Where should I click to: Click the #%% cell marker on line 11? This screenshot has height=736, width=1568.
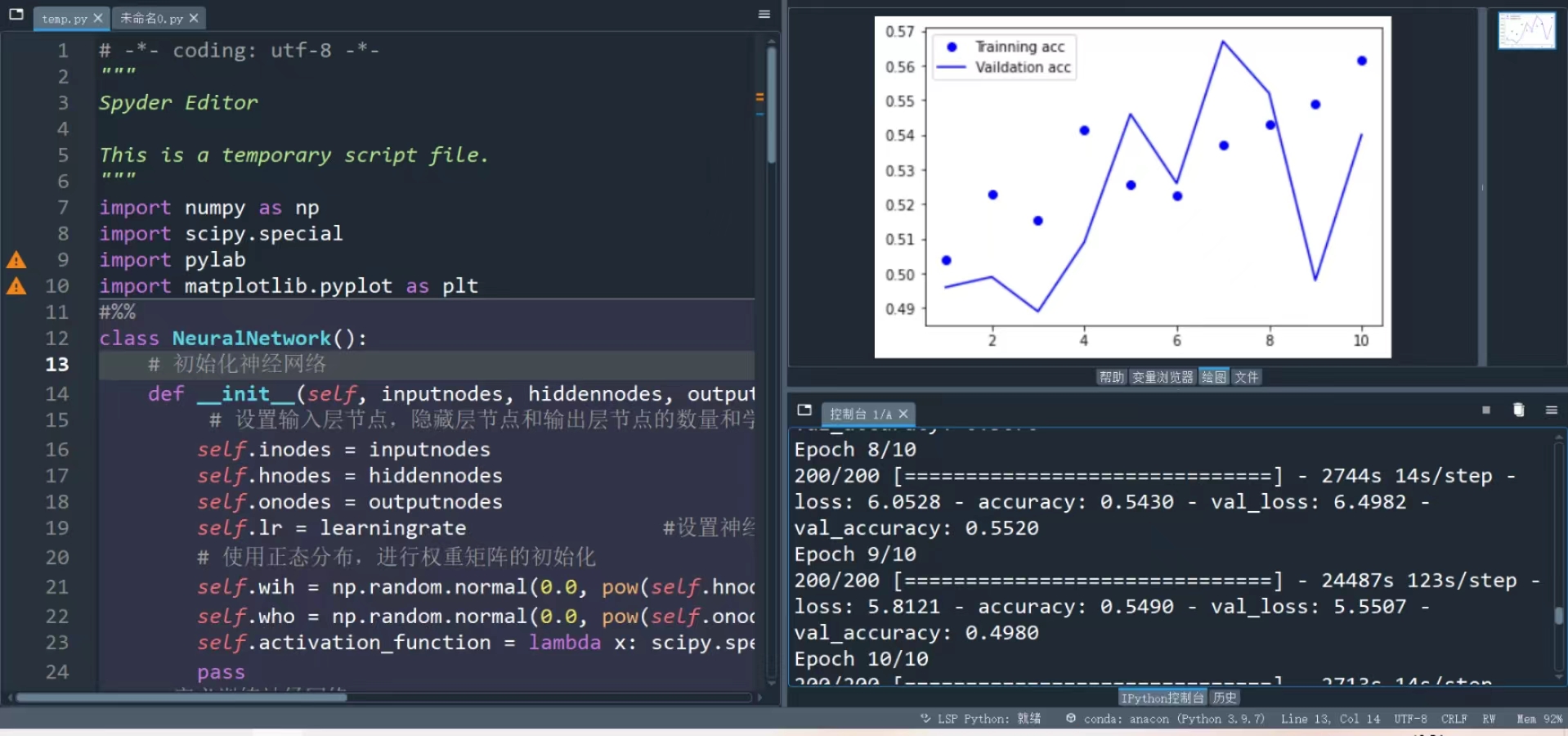118,312
